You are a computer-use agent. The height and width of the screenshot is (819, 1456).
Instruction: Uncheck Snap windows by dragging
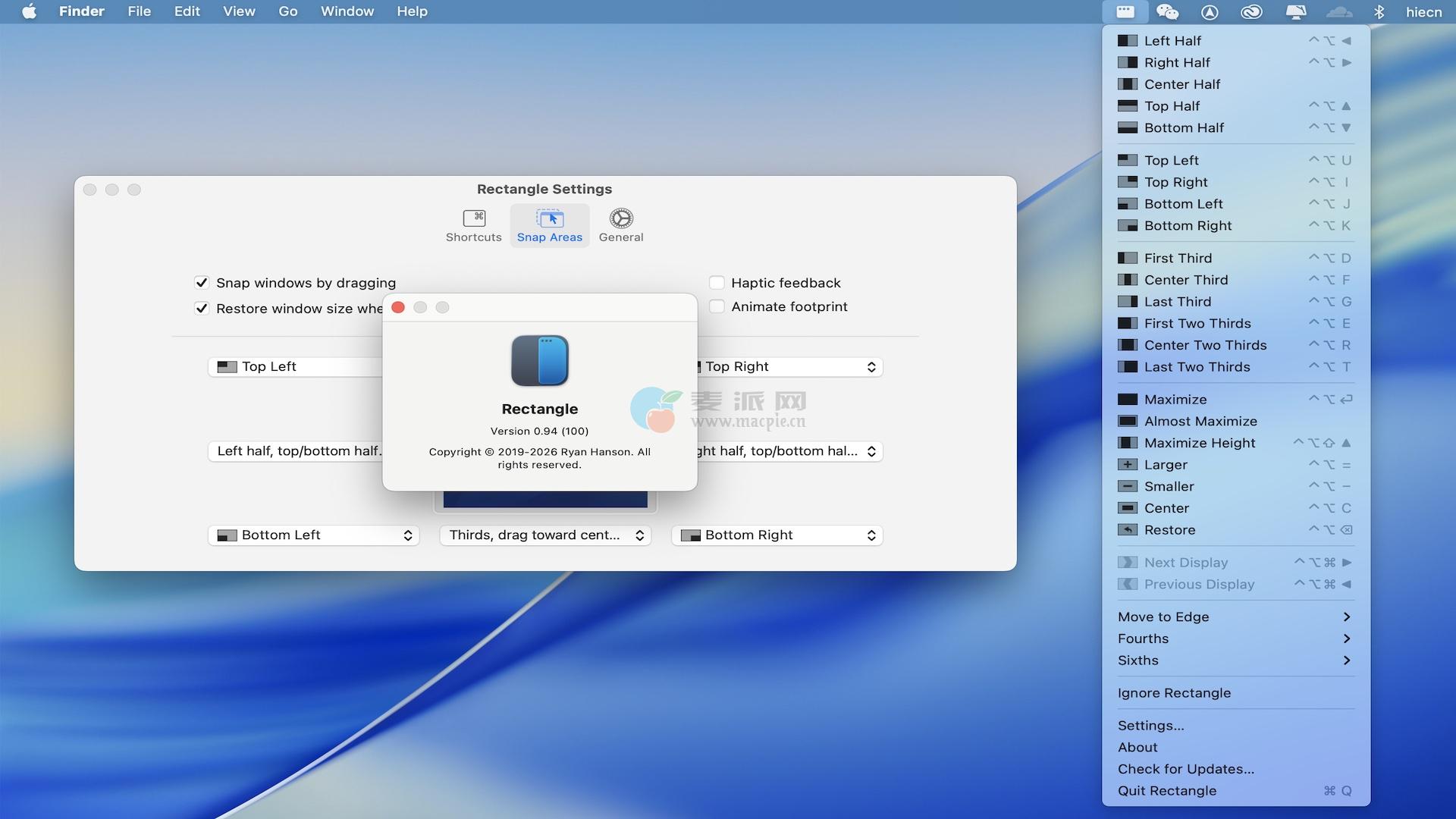[x=202, y=283]
